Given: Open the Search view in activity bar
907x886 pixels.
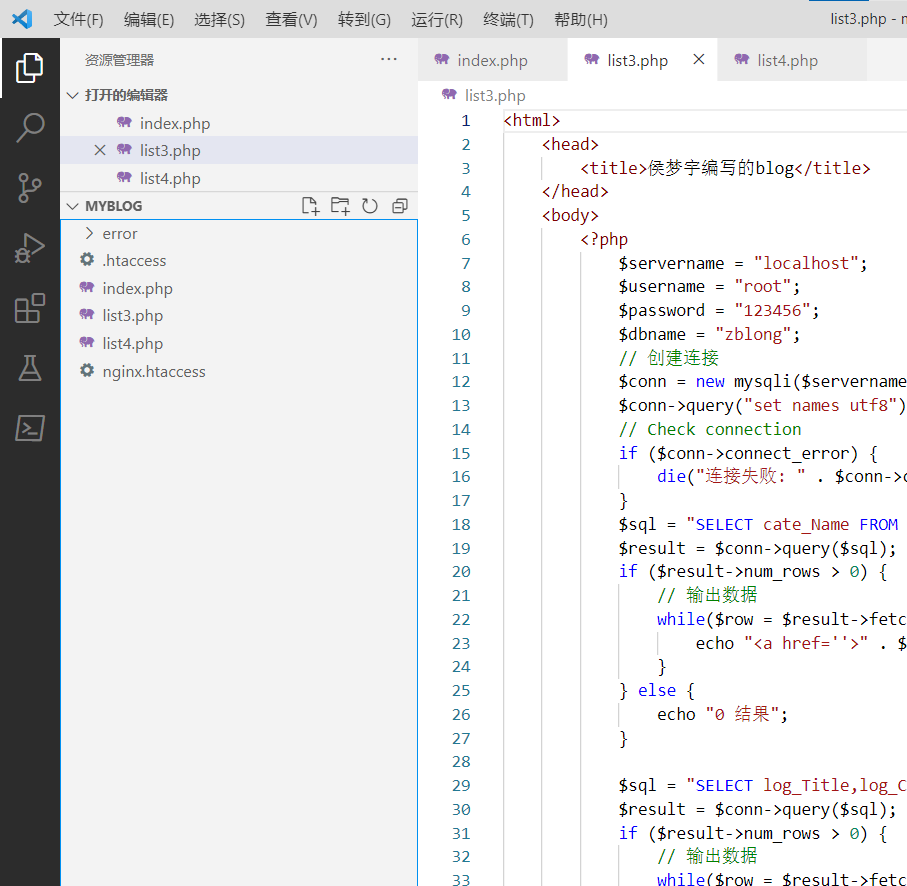Looking at the screenshot, I should tap(30, 128).
